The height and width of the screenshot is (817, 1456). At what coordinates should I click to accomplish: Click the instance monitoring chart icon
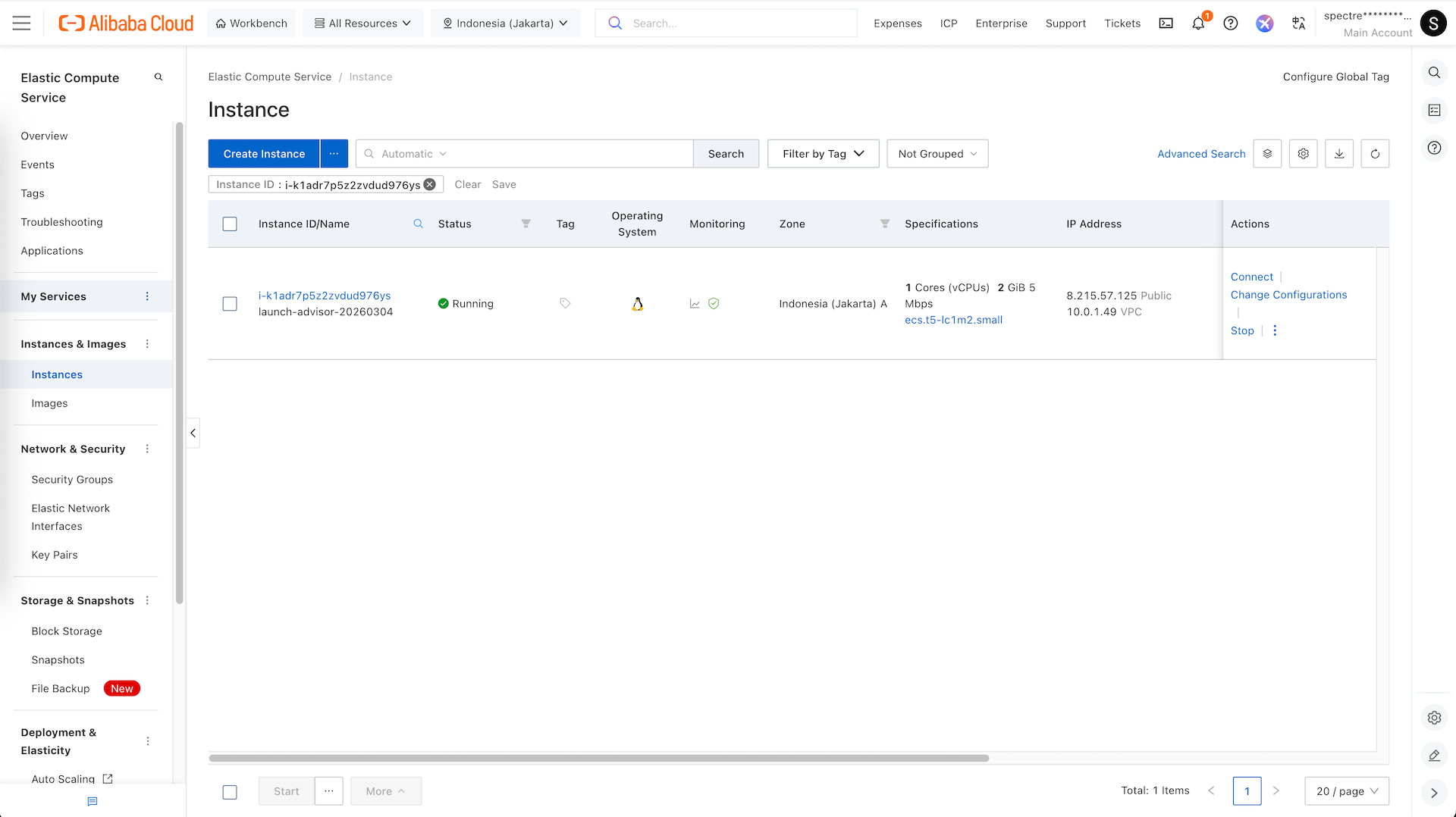tap(695, 304)
